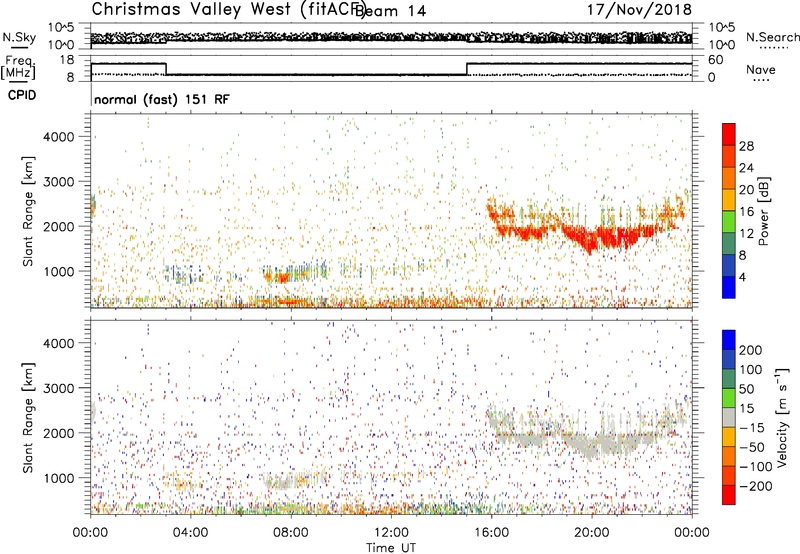Pick the gray -15 to 15 velocity swatch
This screenshot has width=800, height=554.
pyautogui.click(x=729, y=417)
